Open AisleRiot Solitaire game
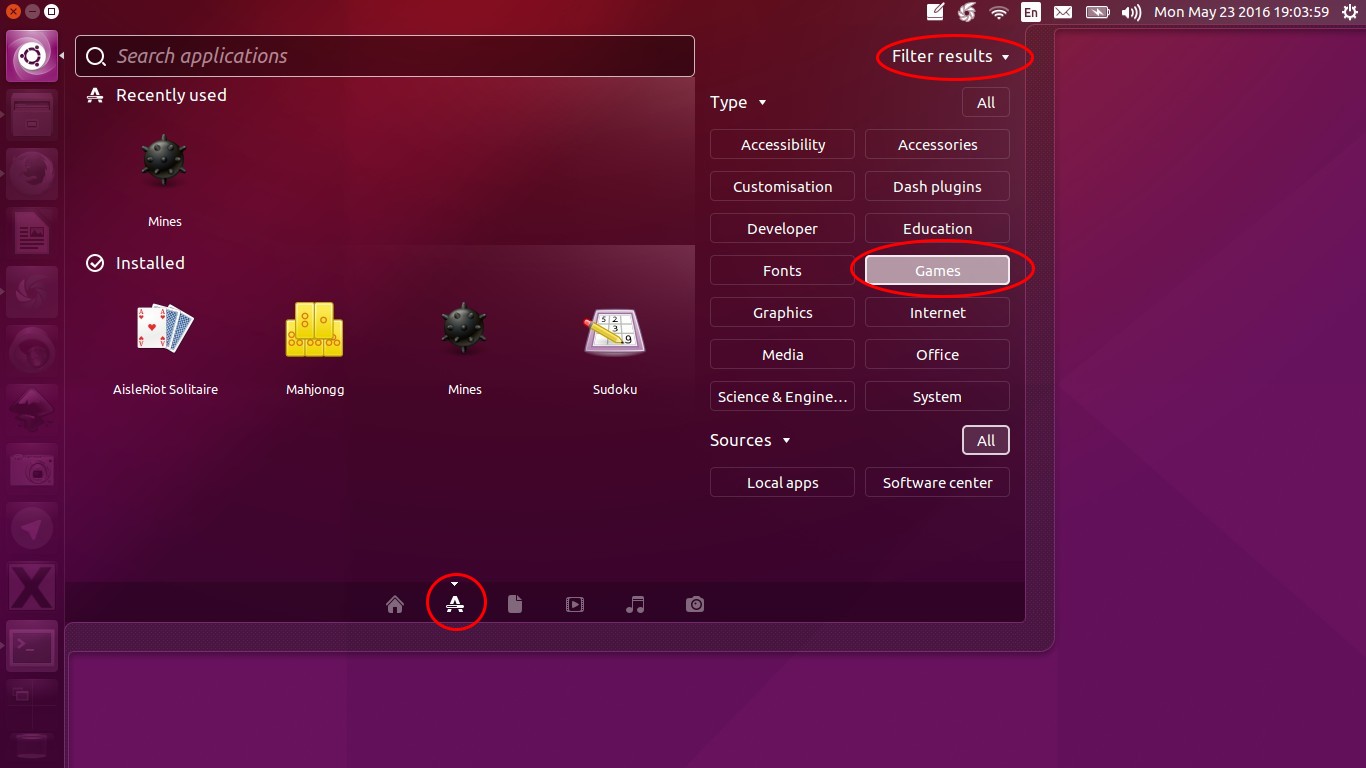 165,348
